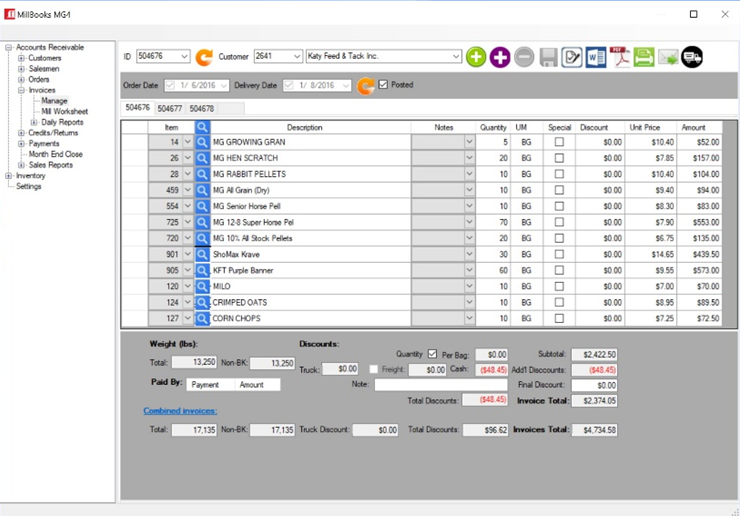The height and width of the screenshot is (516, 740).
Task: Click search icon for CRIMPED OATS row
Action: 202,303
